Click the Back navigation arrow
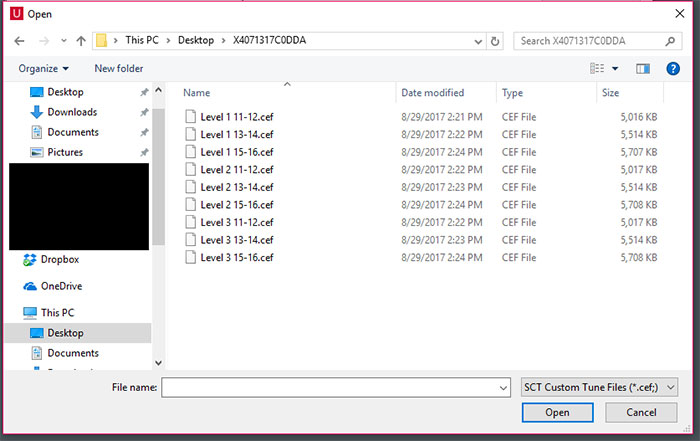This screenshot has height=441, width=700. 19,41
